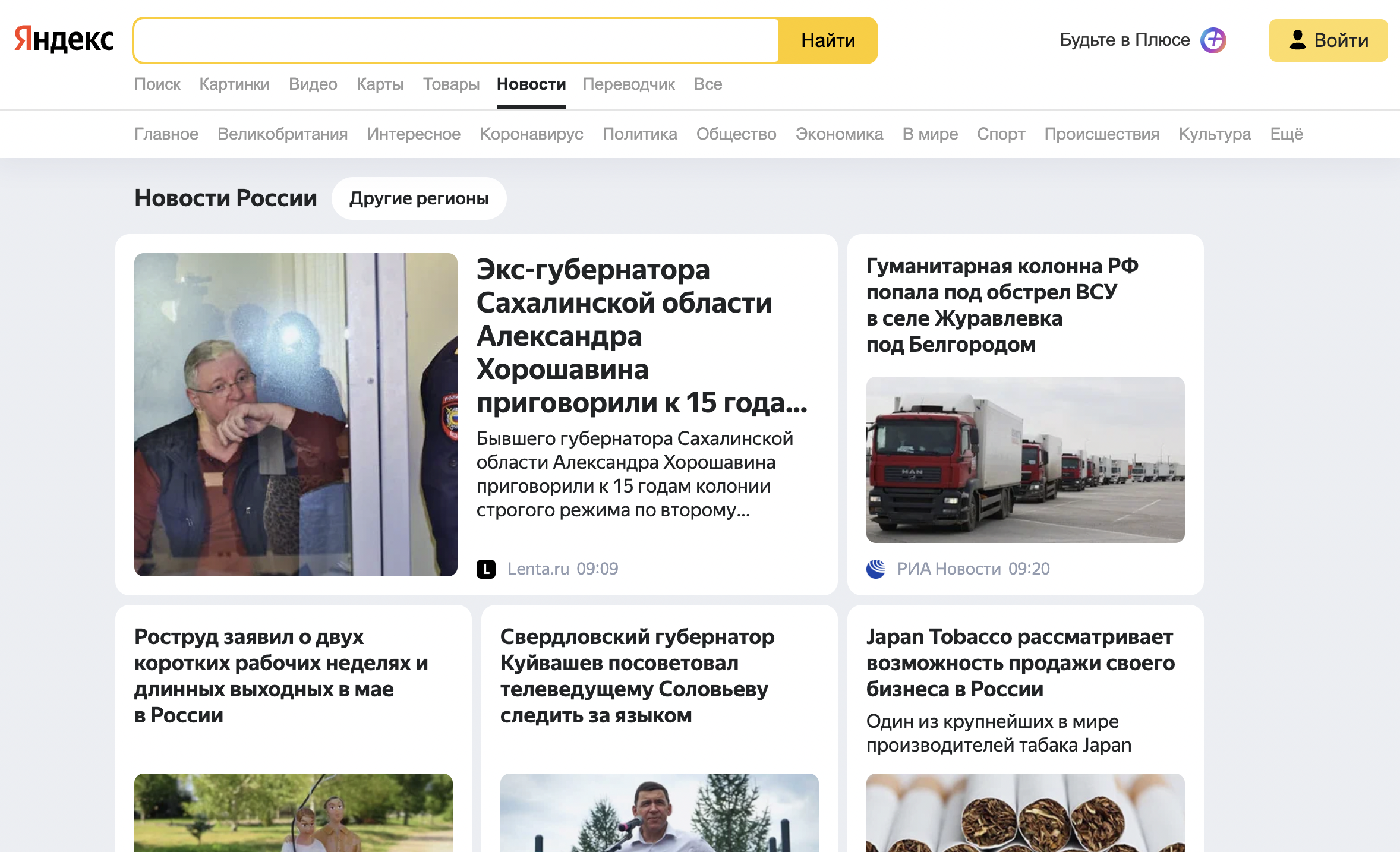Open the Japan Tobacco headline article
The width and height of the screenshot is (1400, 852).
[1020, 662]
